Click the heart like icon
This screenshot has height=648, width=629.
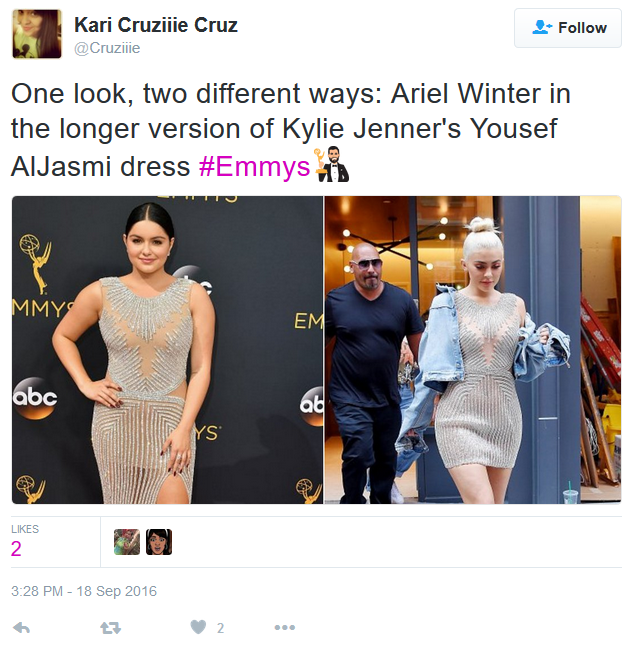pyautogui.click(x=198, y=627)
